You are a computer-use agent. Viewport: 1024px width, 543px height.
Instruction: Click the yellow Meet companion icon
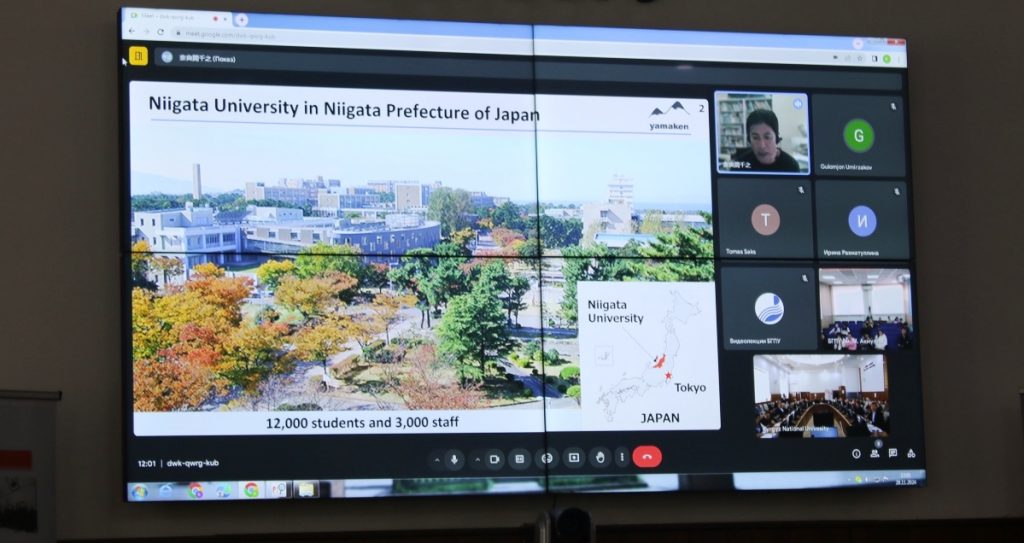138,56
